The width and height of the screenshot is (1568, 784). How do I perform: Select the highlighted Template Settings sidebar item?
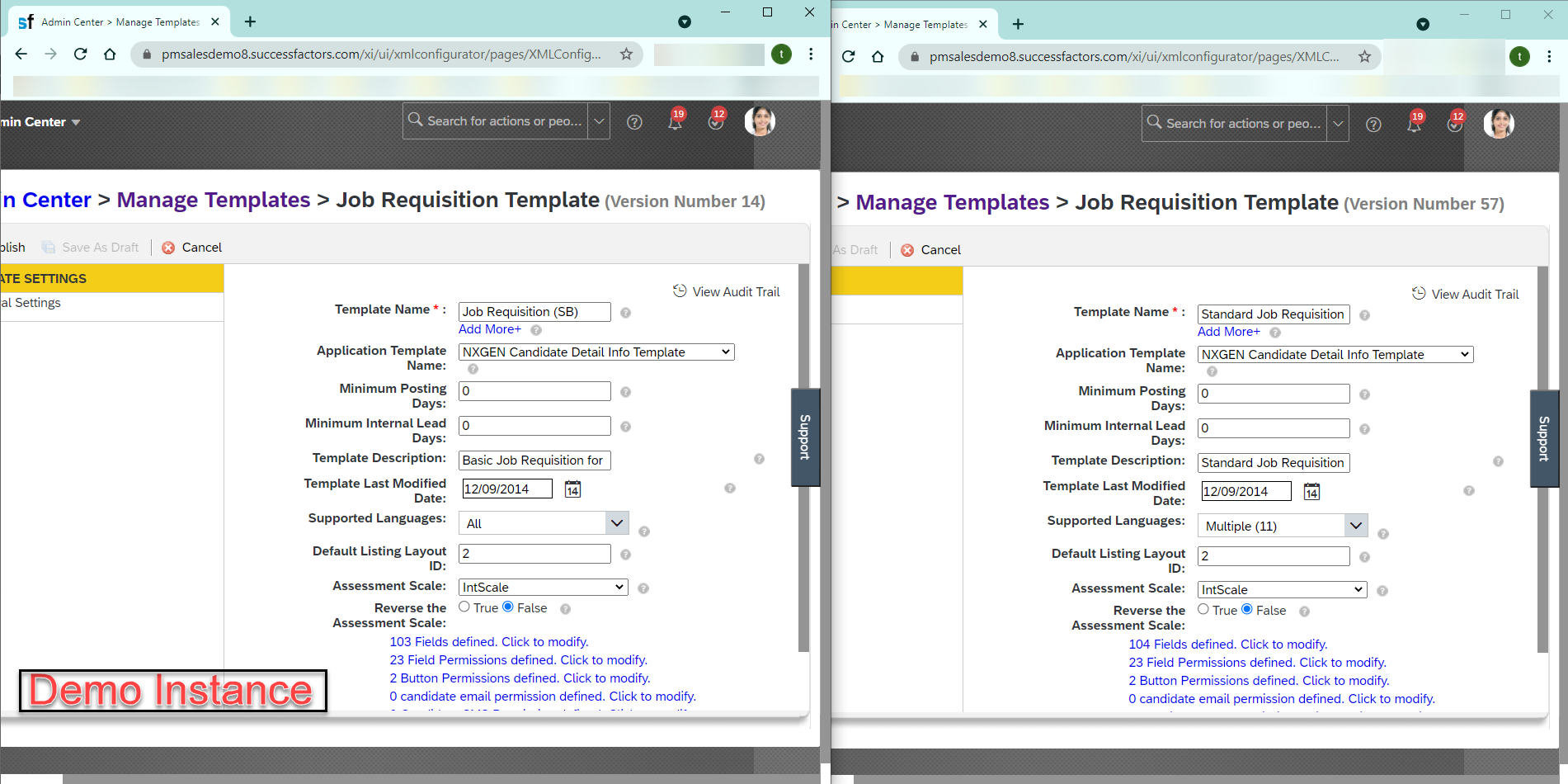[112, 279]
